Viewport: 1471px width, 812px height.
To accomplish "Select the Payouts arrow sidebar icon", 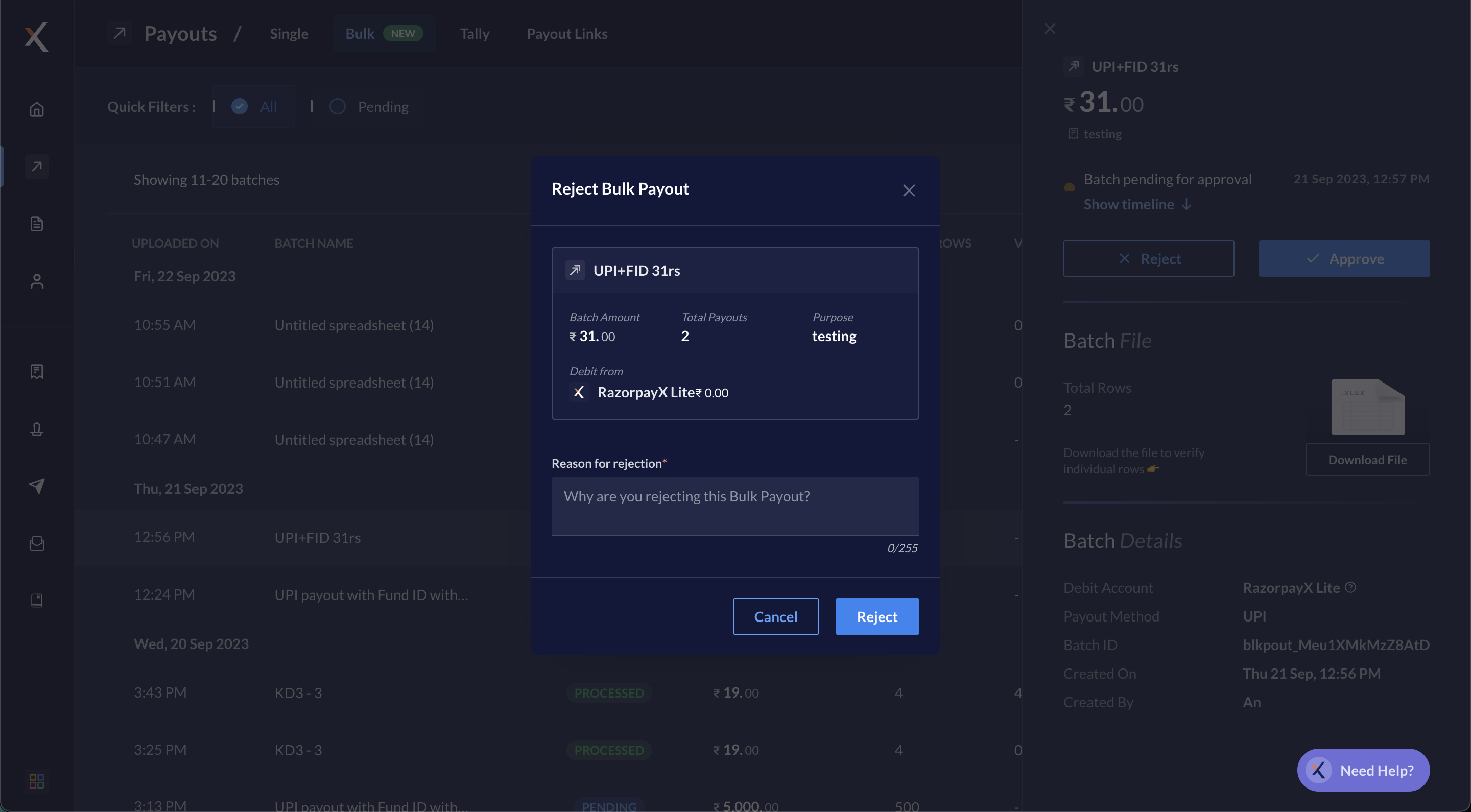I will click(x=37, y=166).
